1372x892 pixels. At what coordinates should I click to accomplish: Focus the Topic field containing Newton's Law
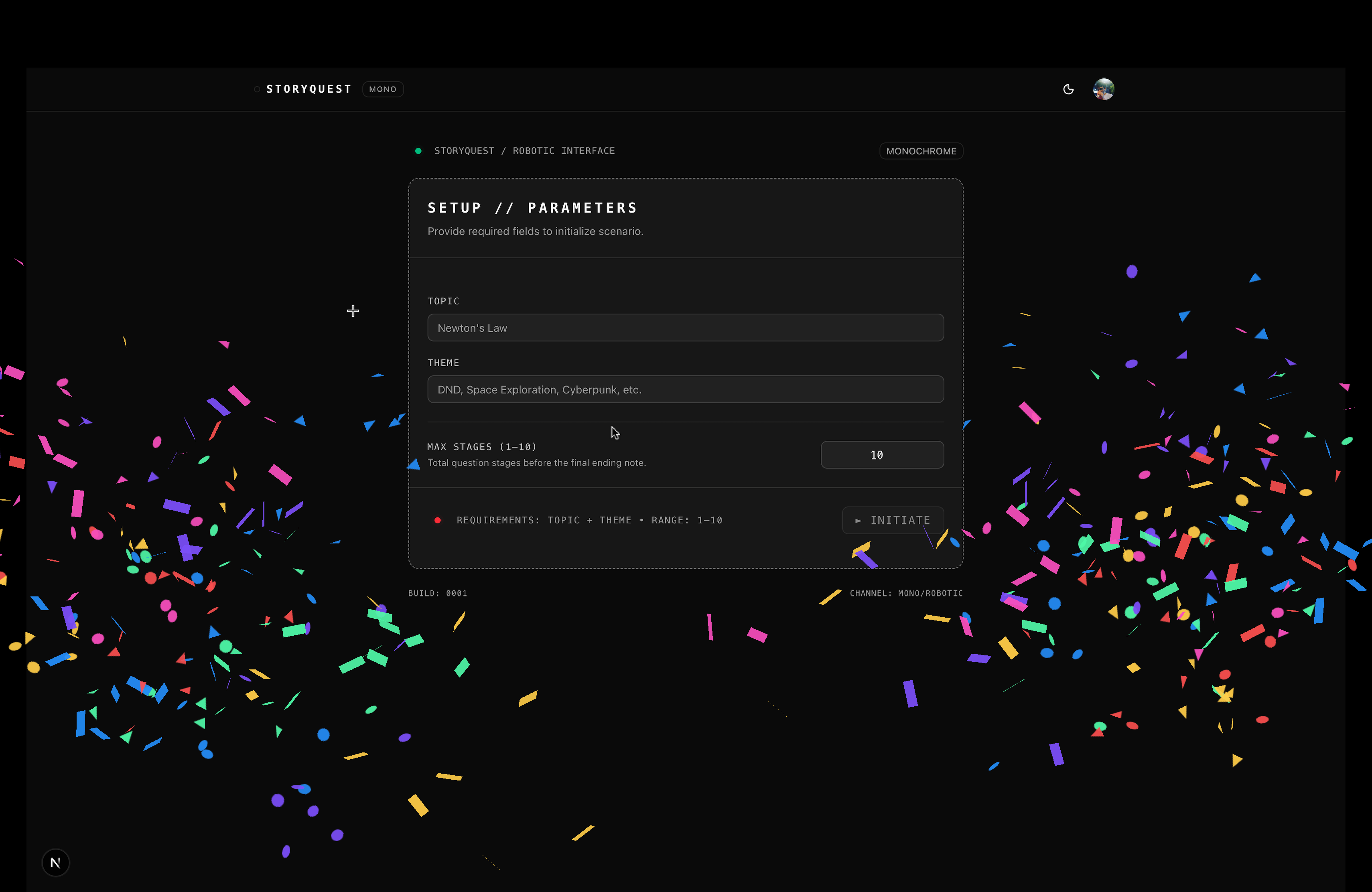point(686,328)
